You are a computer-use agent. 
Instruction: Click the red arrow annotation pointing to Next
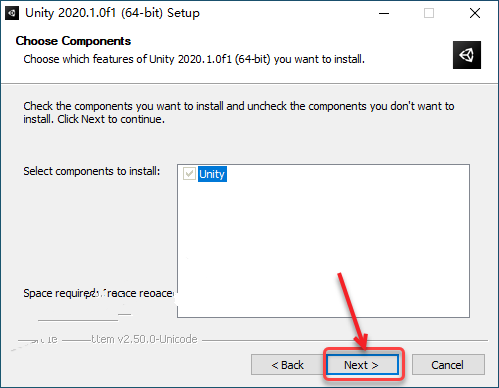click(352, 312)
